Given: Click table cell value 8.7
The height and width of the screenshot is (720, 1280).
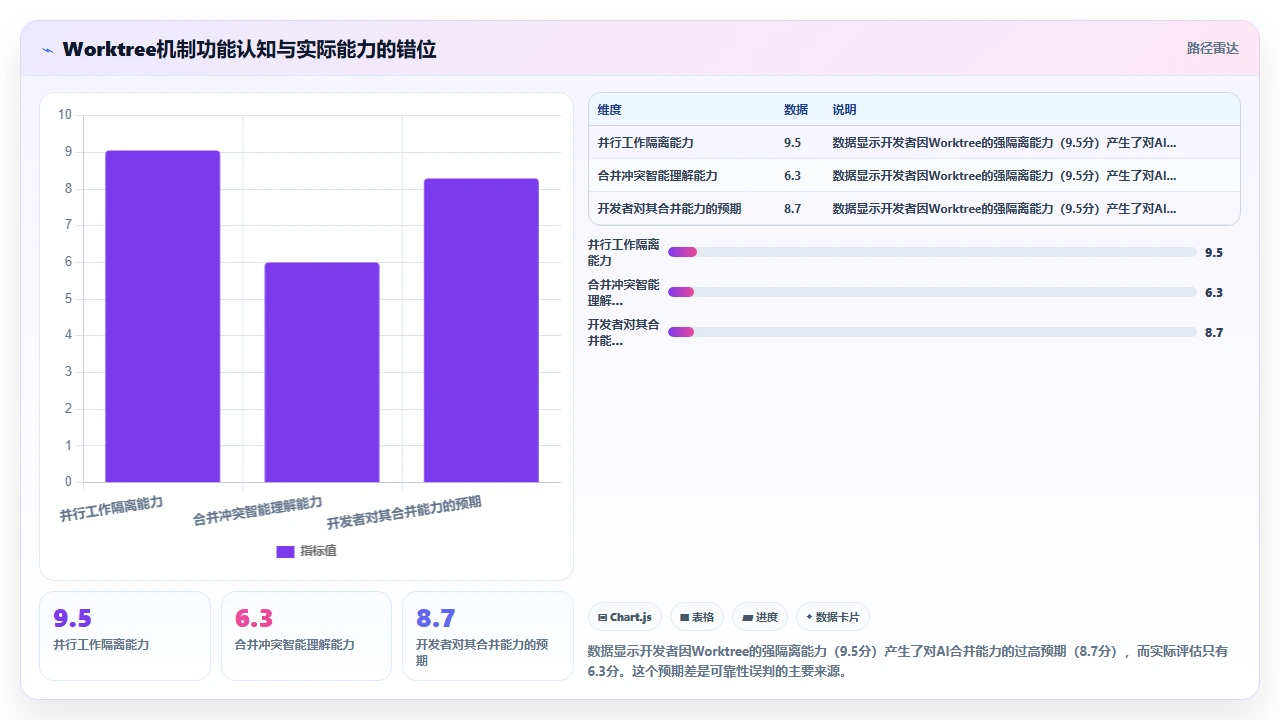Looking at the screenshot, I should click(793, 209).
